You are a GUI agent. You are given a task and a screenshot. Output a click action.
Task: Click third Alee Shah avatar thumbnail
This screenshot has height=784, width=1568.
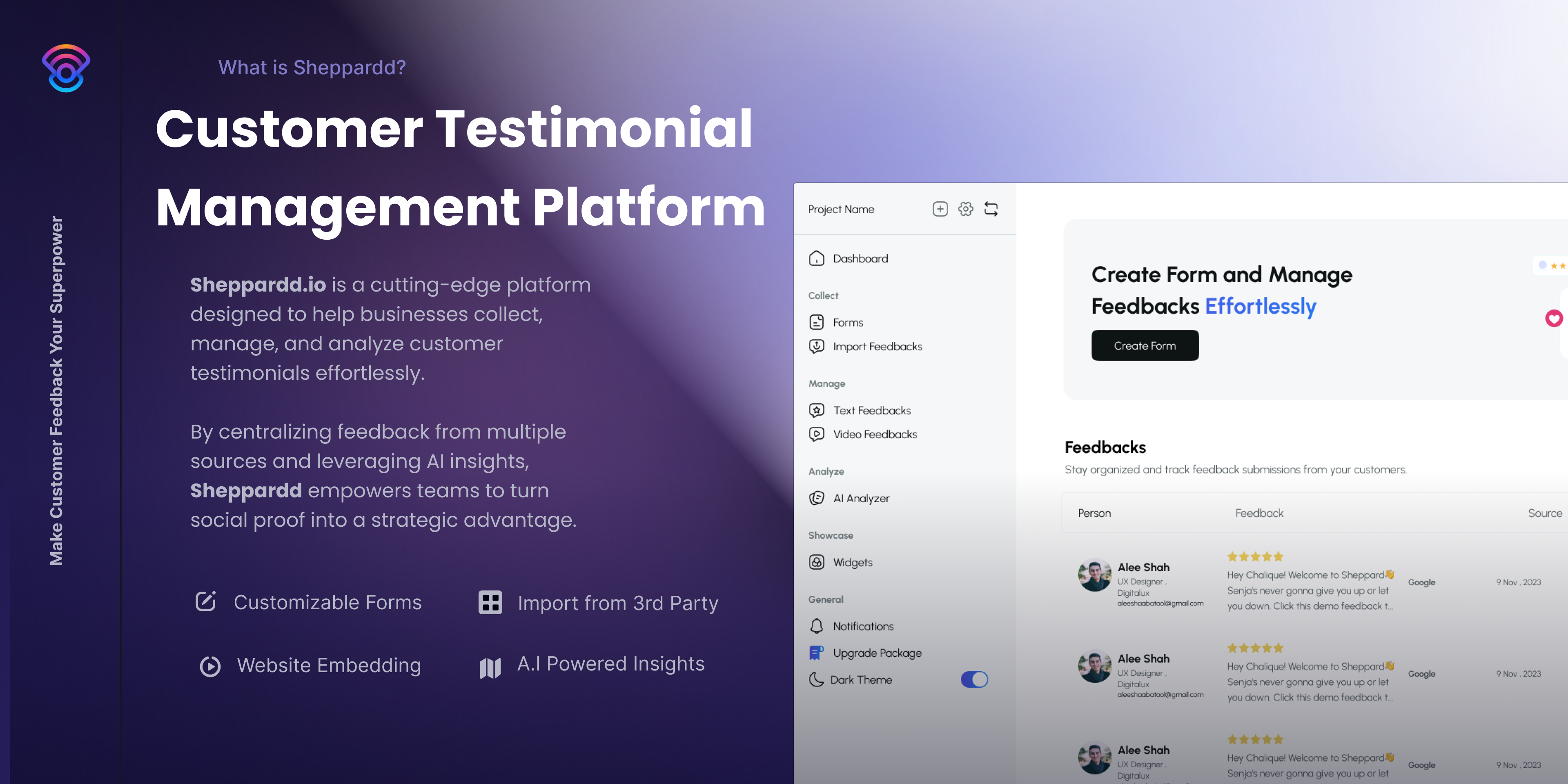(x=1094, y=758)
